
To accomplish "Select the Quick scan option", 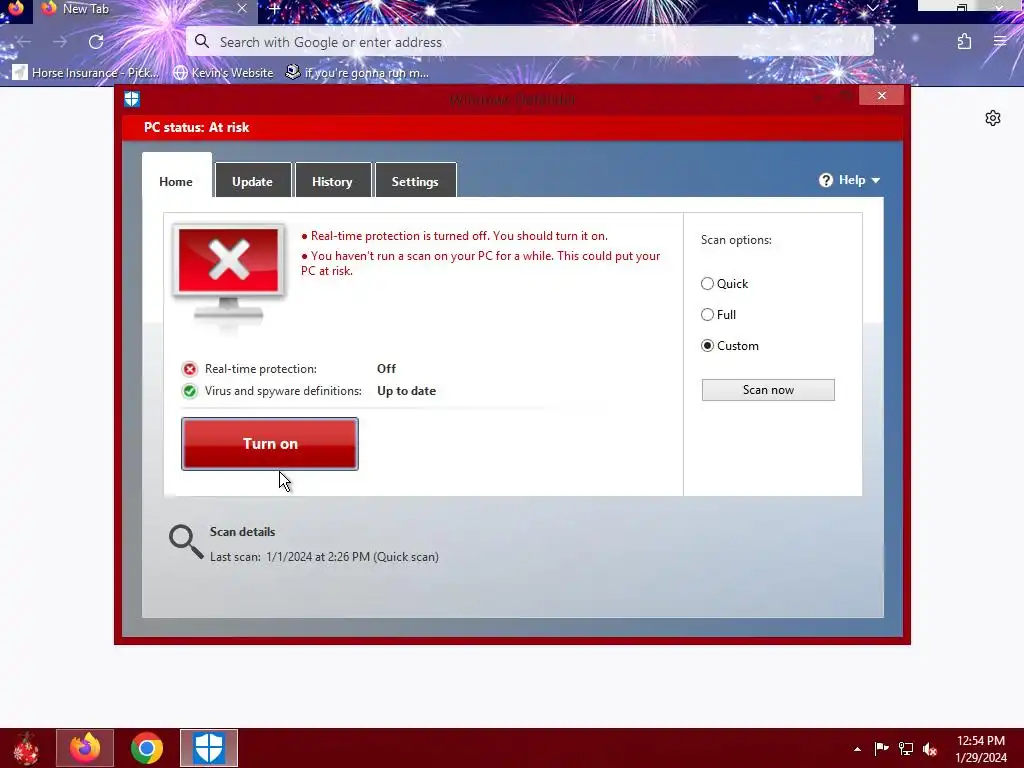I will tap(707, 283).
